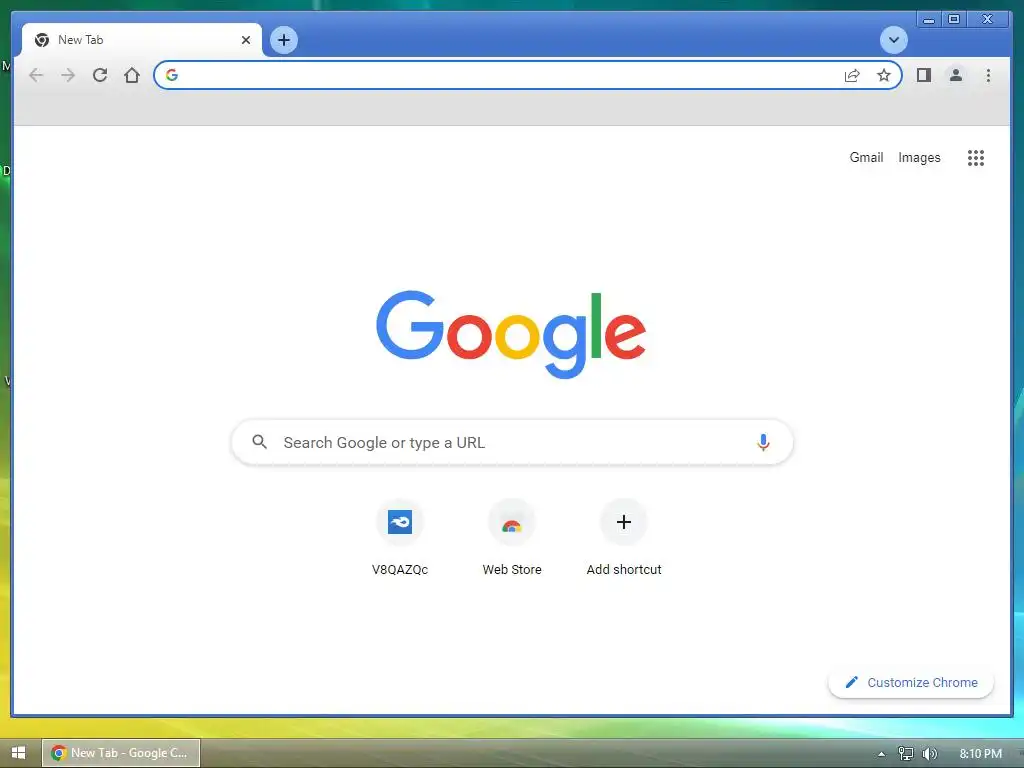Open Chrome's three-dot menu
Screen dimensions: 1024x768
[x=988, y=75]
